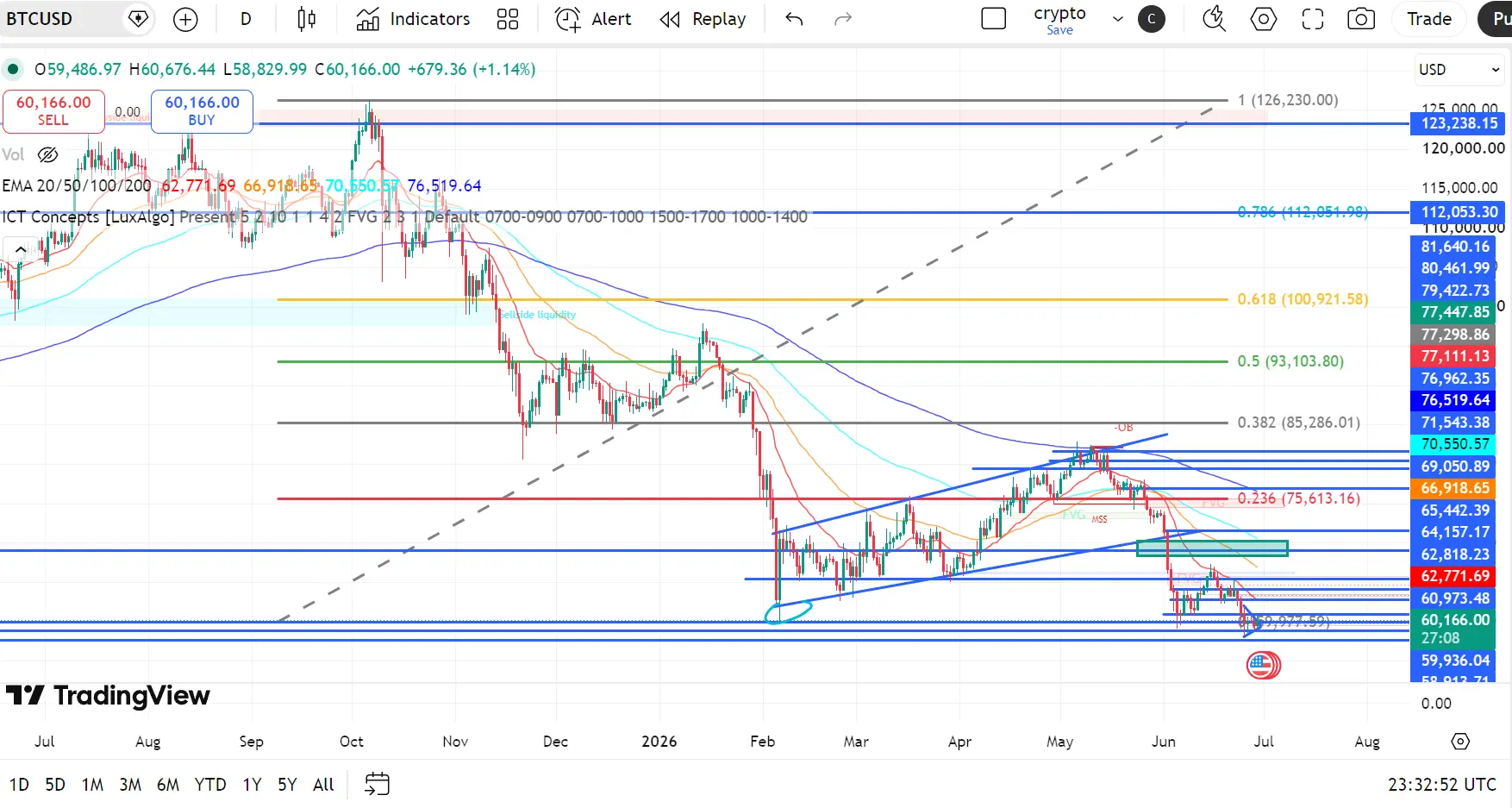The height and width of the screenshot is (808, 1512).
Task: Select the All time range
Action: click(x=323, y=785)
